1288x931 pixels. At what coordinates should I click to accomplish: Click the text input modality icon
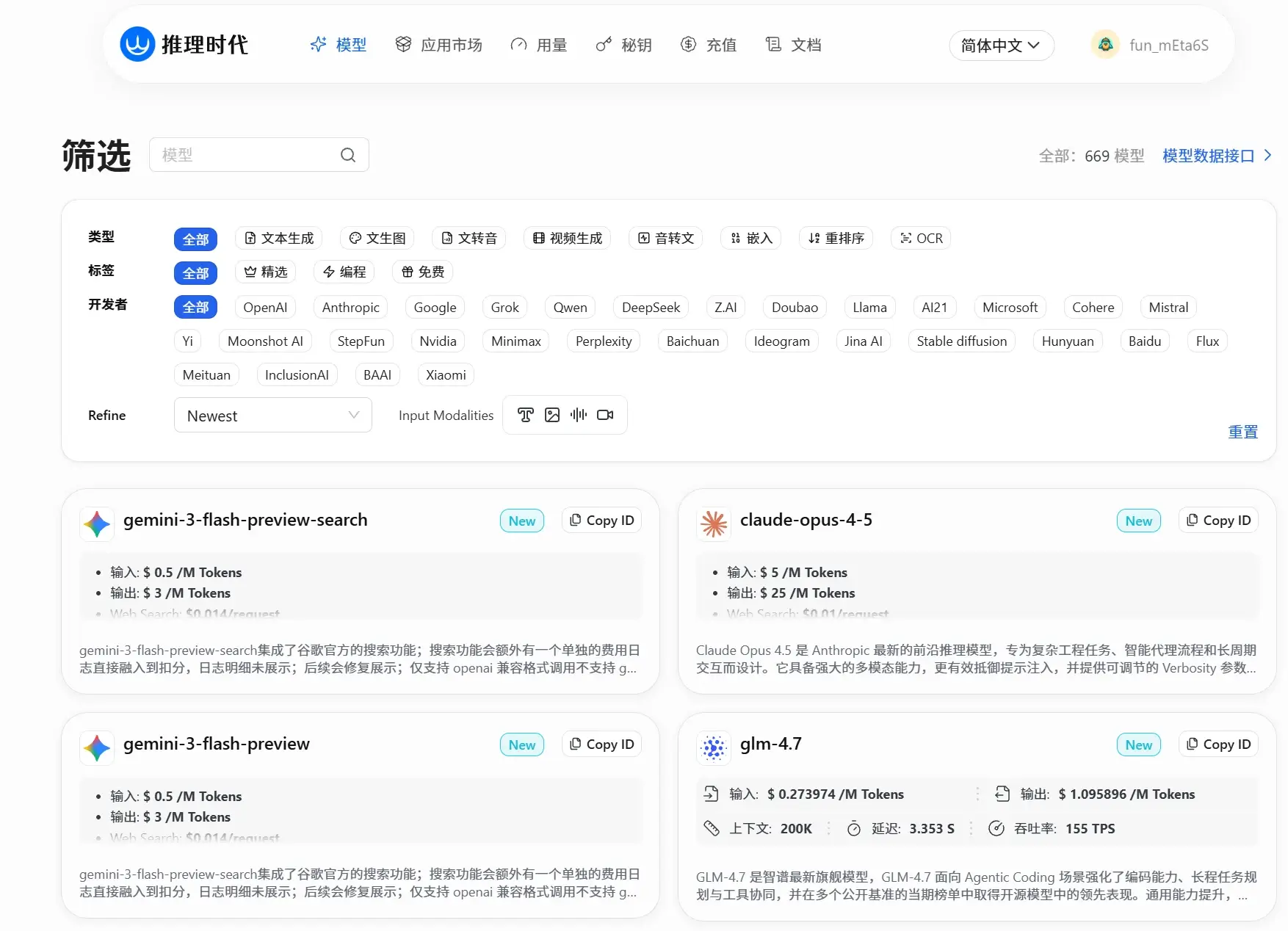pyautogui.click(x=525, y=415)
